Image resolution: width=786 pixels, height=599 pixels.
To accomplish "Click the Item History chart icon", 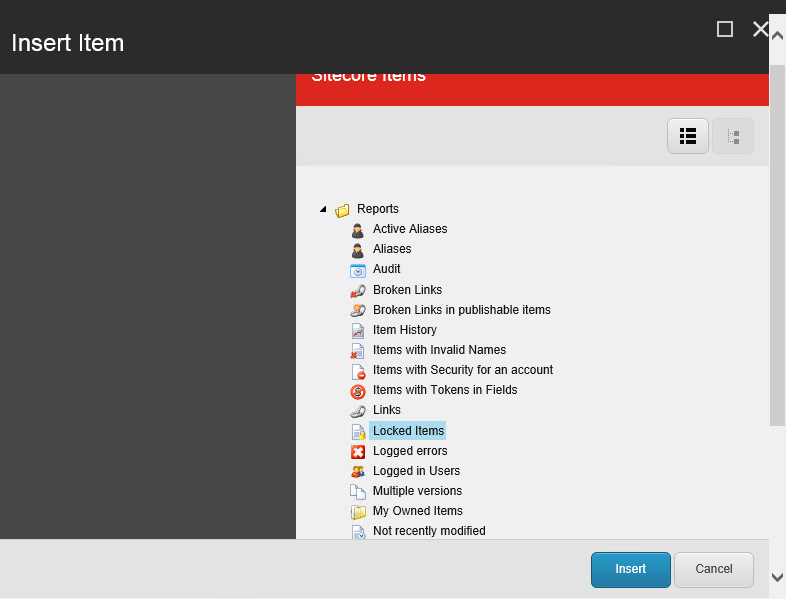I will 357,331.
